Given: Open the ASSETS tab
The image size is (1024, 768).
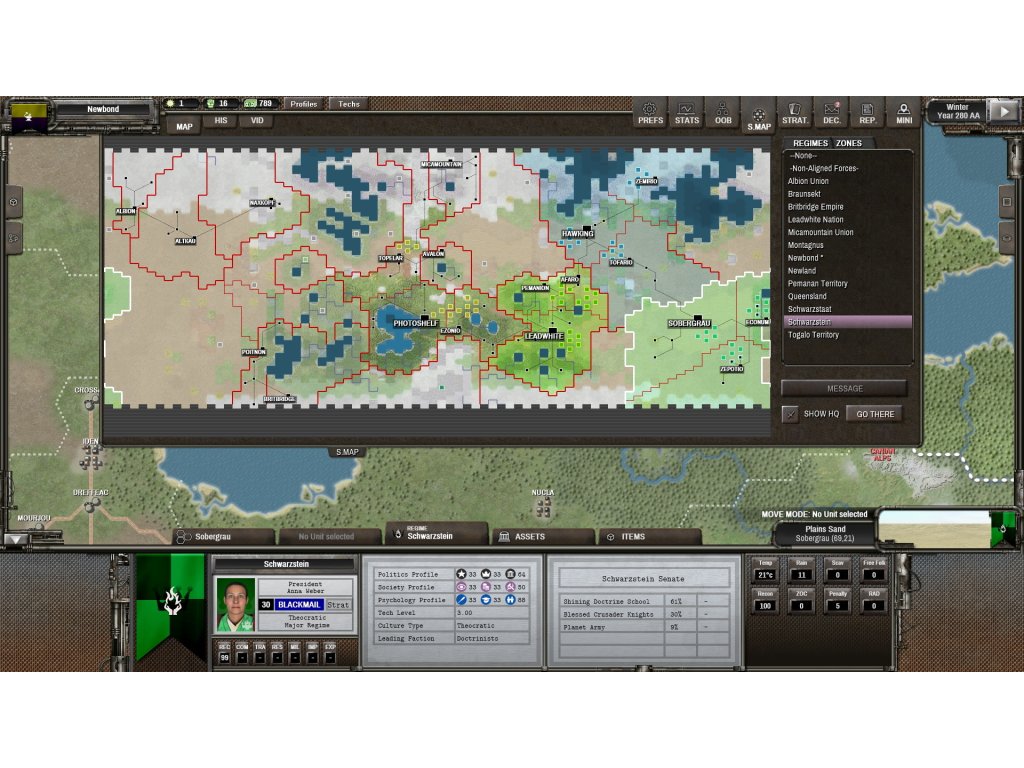Looking at the screenshot, I should coord(543,537).
